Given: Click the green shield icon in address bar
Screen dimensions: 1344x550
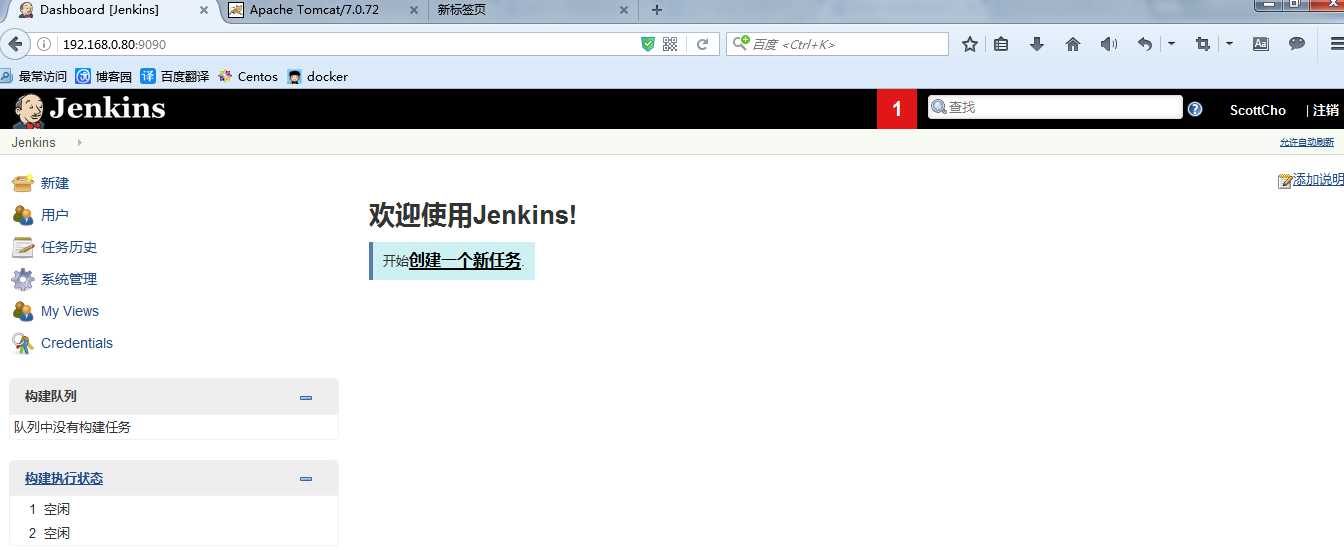Looking at the screenshot, I should [x=648, y=44].
